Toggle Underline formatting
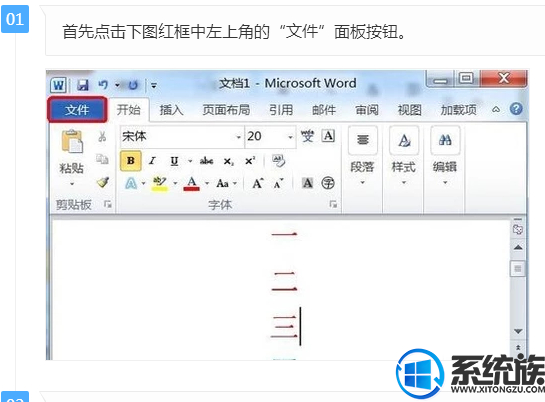 click(174, 161)
